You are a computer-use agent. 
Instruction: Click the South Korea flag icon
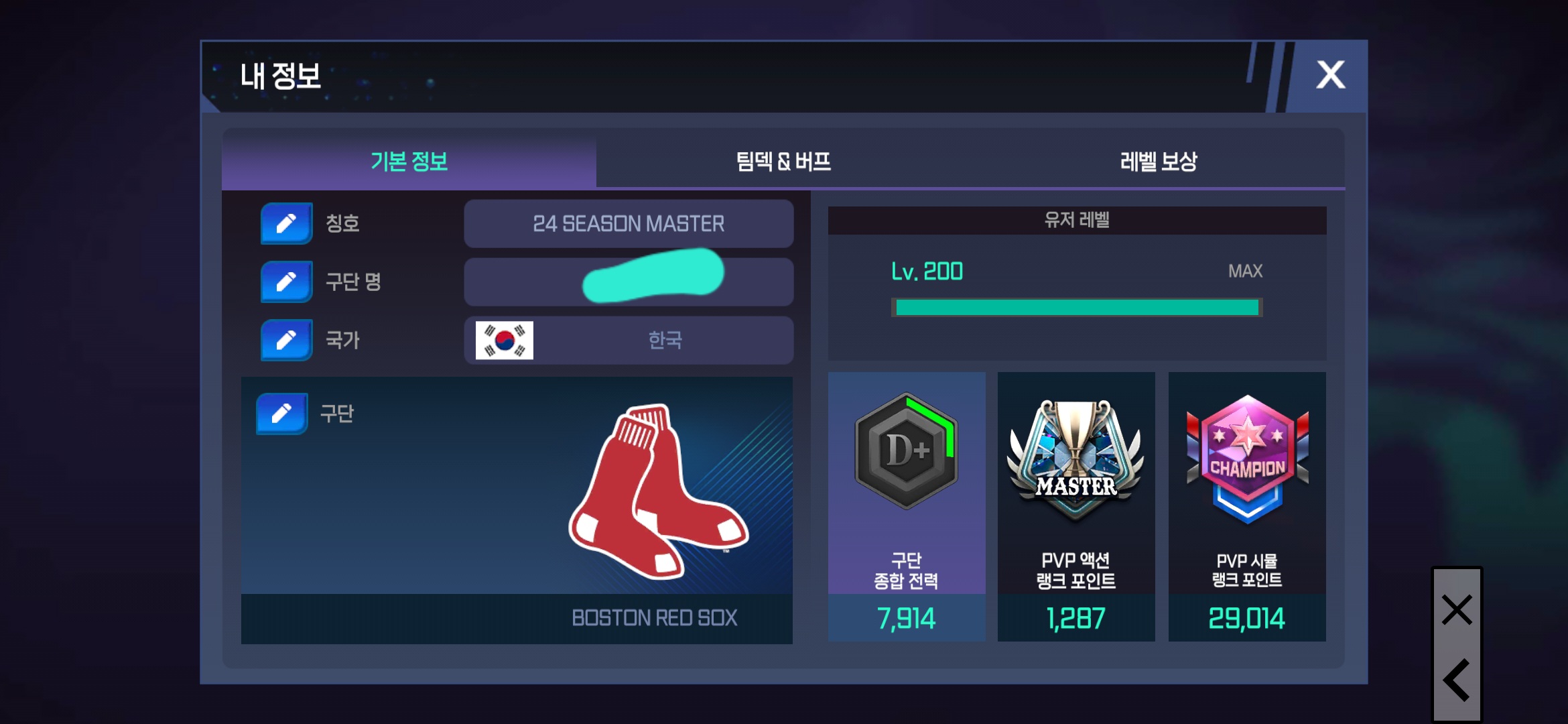[x=505, y=340]
